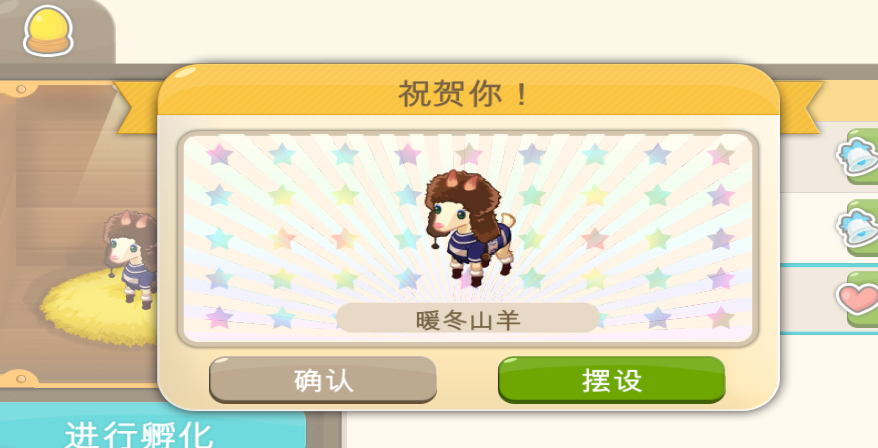Tap the pink heart icon
The width and height of the screenshot is (878, 448).
click(858, 298)
